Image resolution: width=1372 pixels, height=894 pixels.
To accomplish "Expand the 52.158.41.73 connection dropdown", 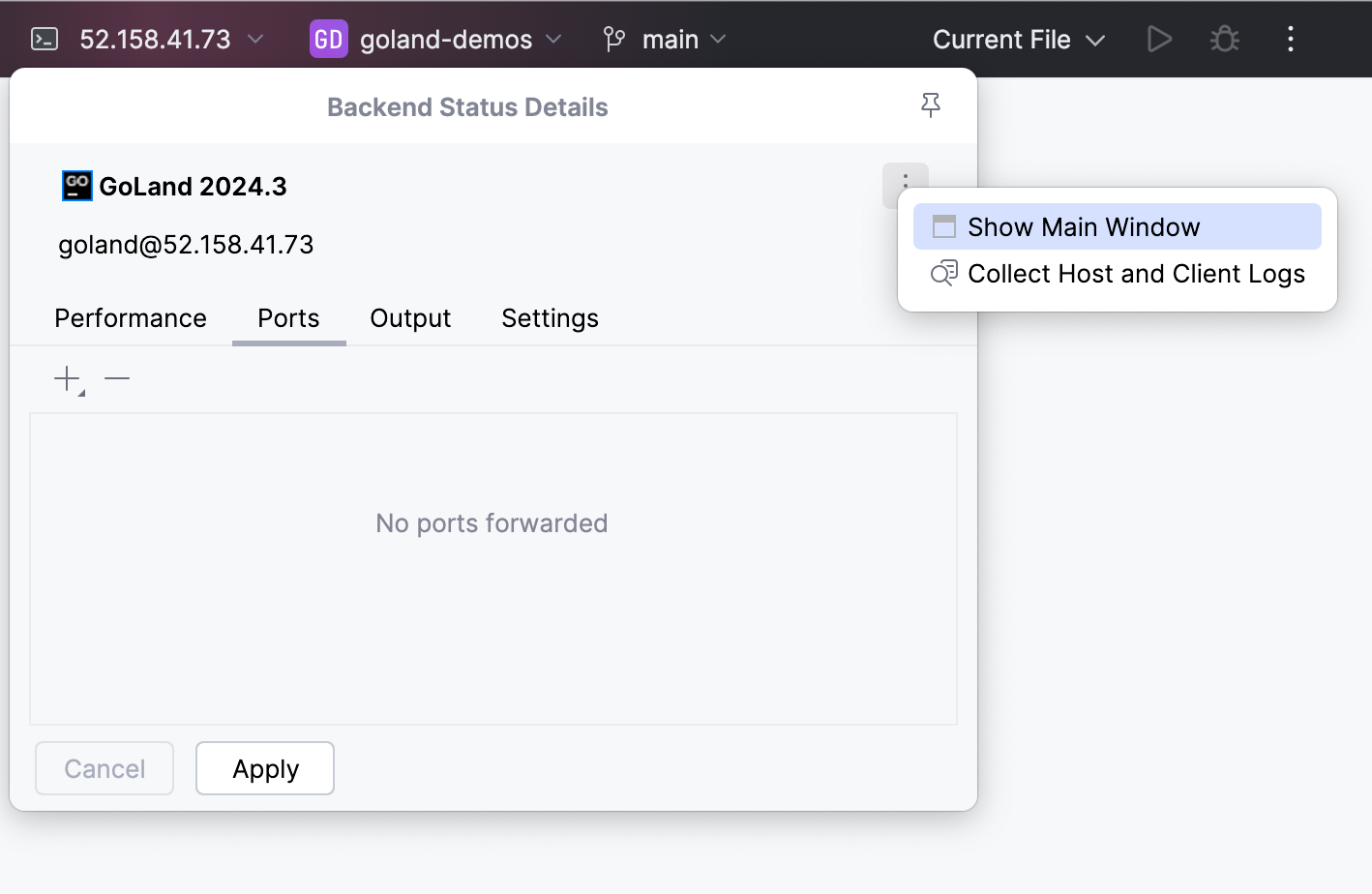I will (x=254, y=39).
